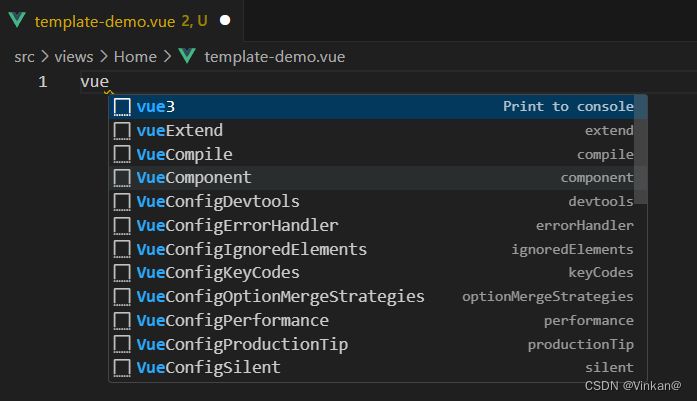Open the views breadcrumb segment
This screenshot has width=697, height=401.
[74, 57]
